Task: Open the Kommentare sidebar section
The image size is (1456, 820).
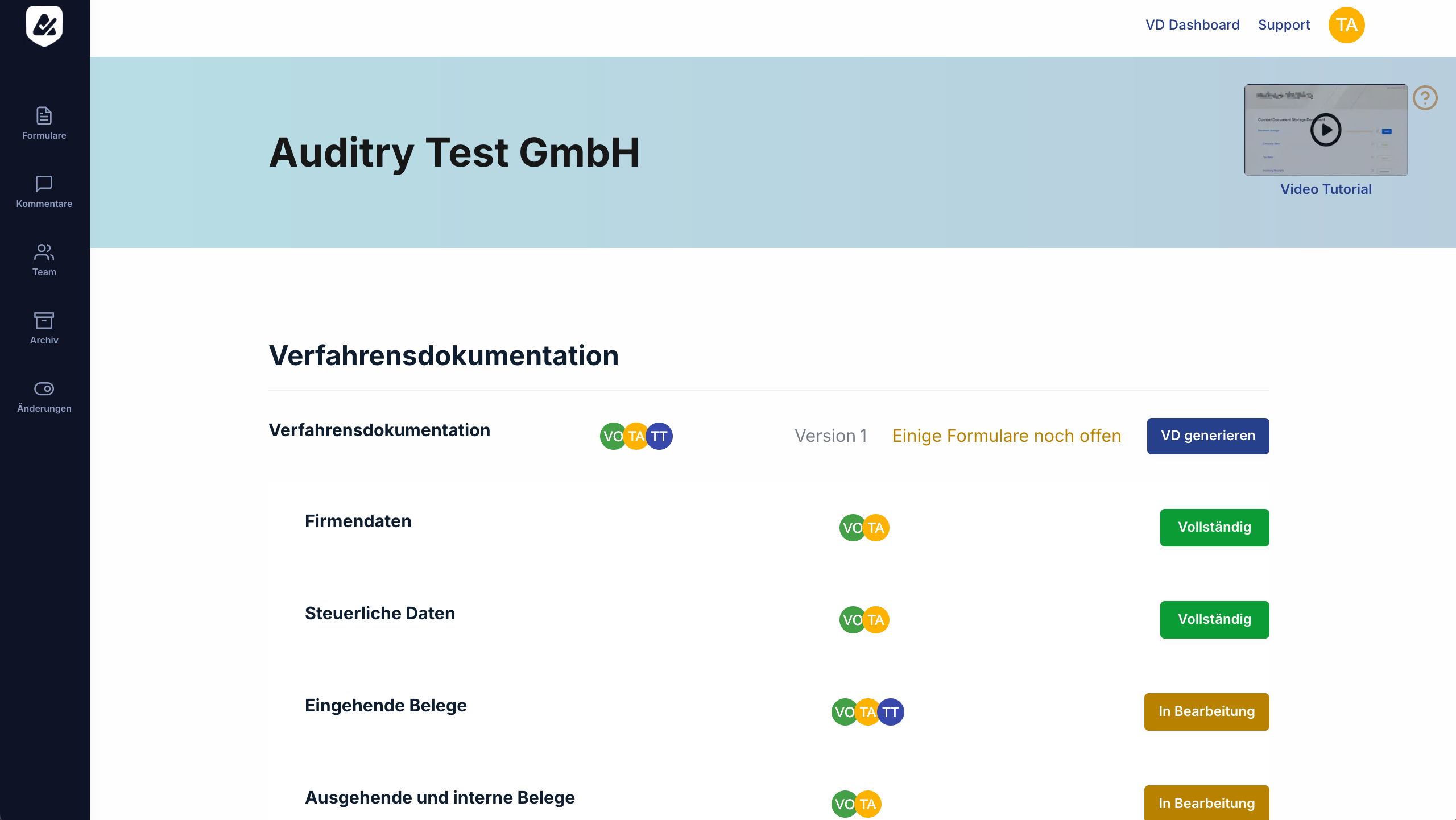Action: click(44, 192)
